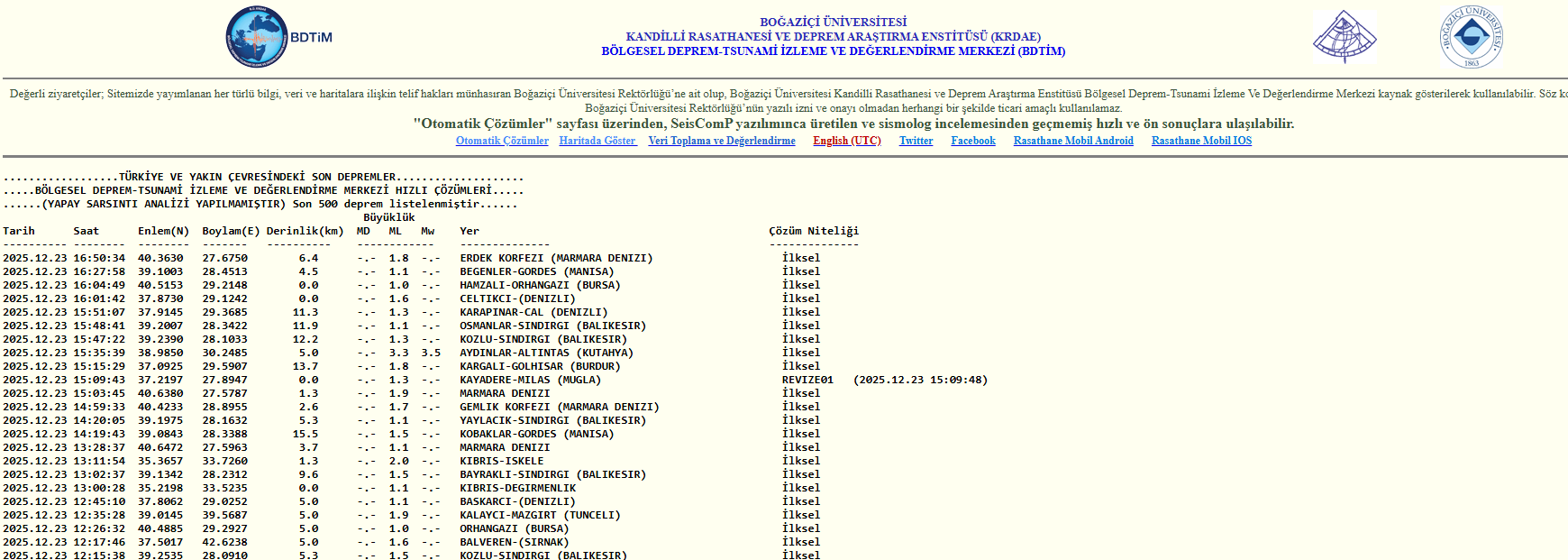The image size is (1568, 560).
Task: Click the Kandilli Observatory compass emblem
Action: click(x=1345, y=37)
